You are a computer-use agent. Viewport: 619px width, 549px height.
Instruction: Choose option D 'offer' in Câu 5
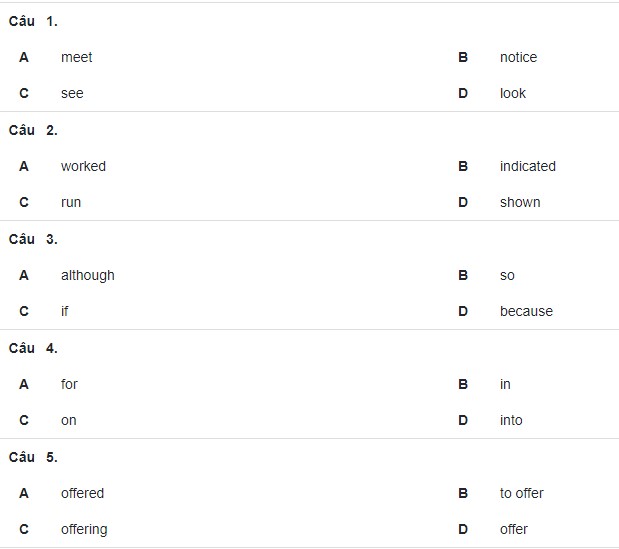point(514,529)
